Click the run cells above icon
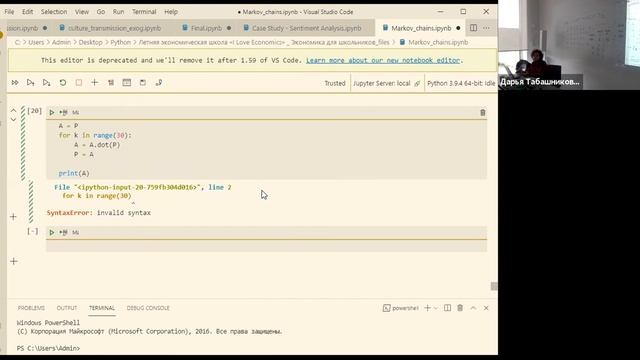640x360 pixels. [31, 83]
